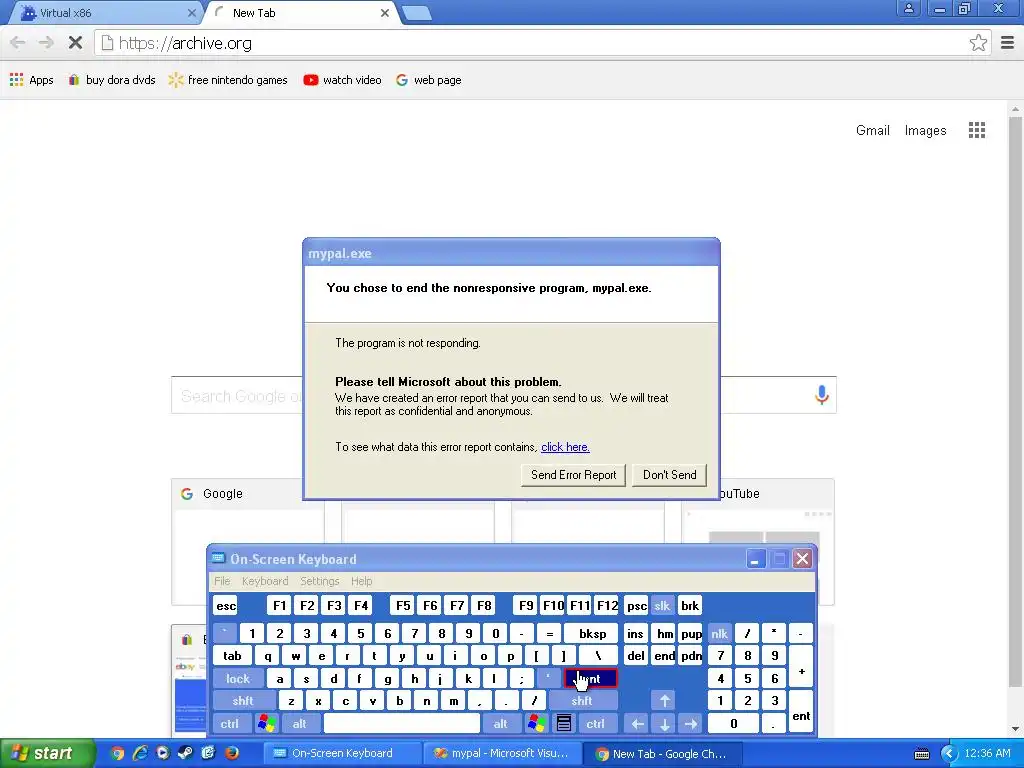The height and width of the screenshot is (768, 1024).
Task: Click Don't Send button
Action: (669, 475)
